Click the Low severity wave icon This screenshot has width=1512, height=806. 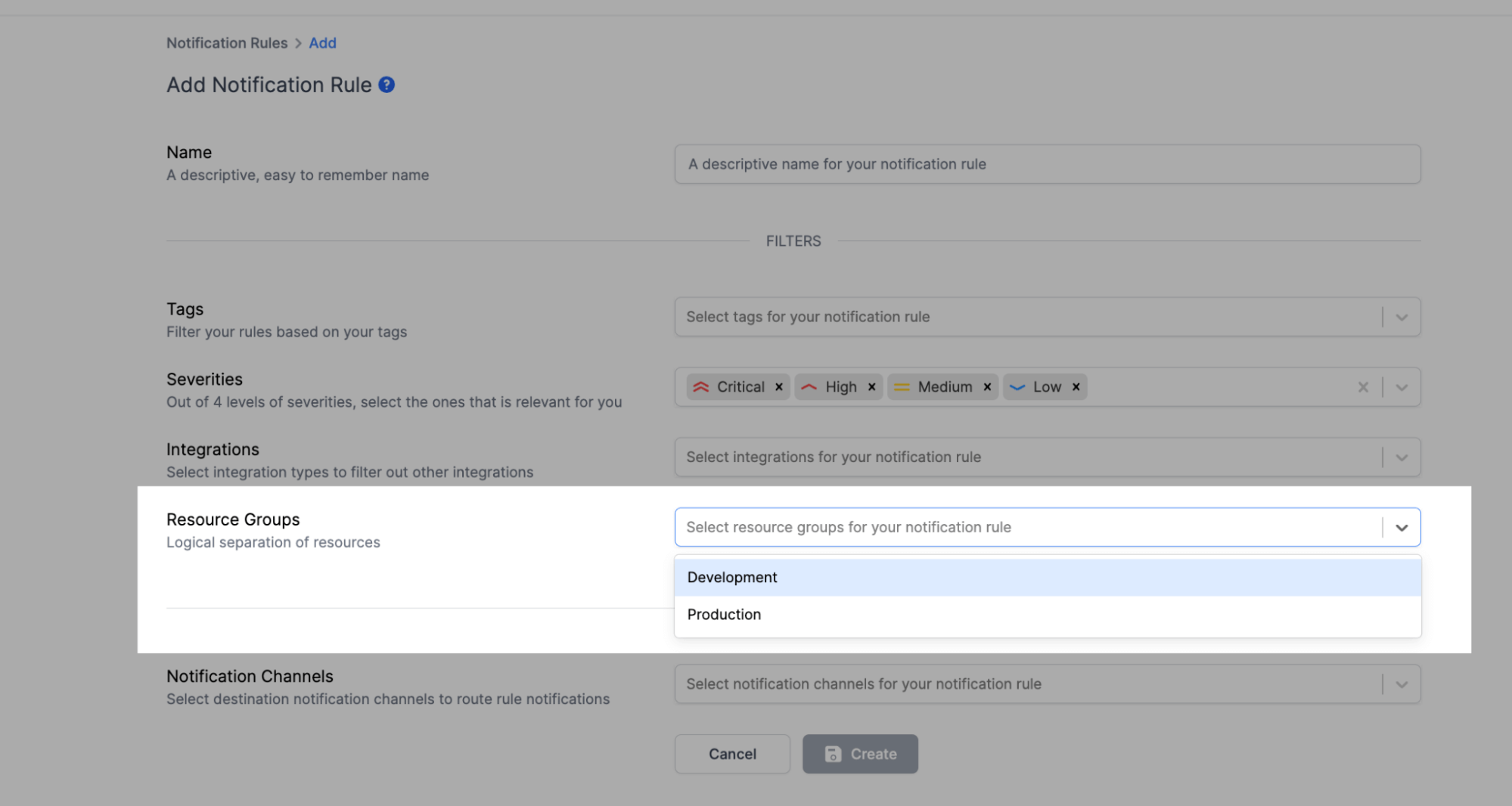[x=1018, y=386]
